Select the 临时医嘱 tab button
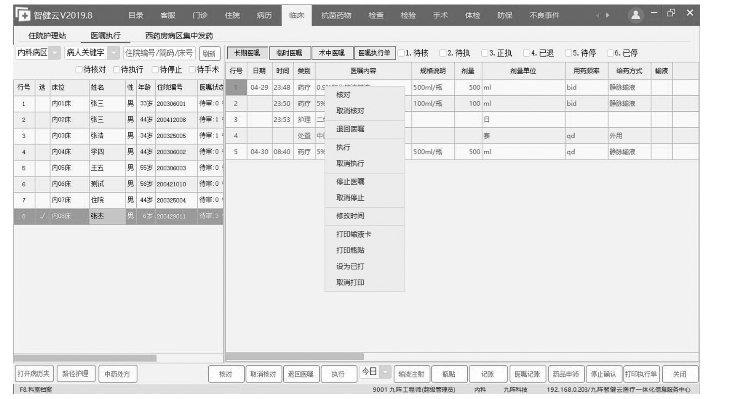 click(x=289, y=53)
